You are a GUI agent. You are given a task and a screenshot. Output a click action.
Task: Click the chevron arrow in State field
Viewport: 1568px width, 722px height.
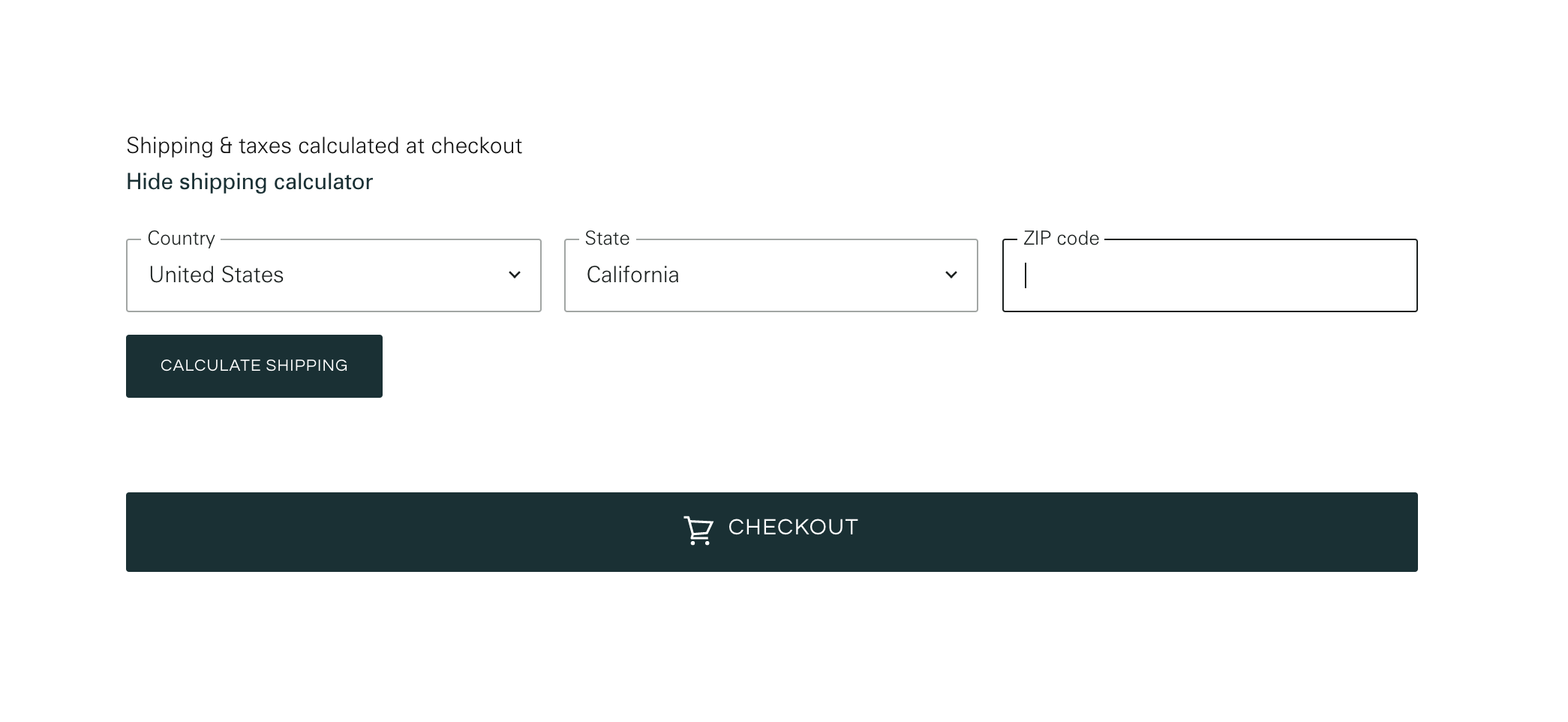point(951,275)
